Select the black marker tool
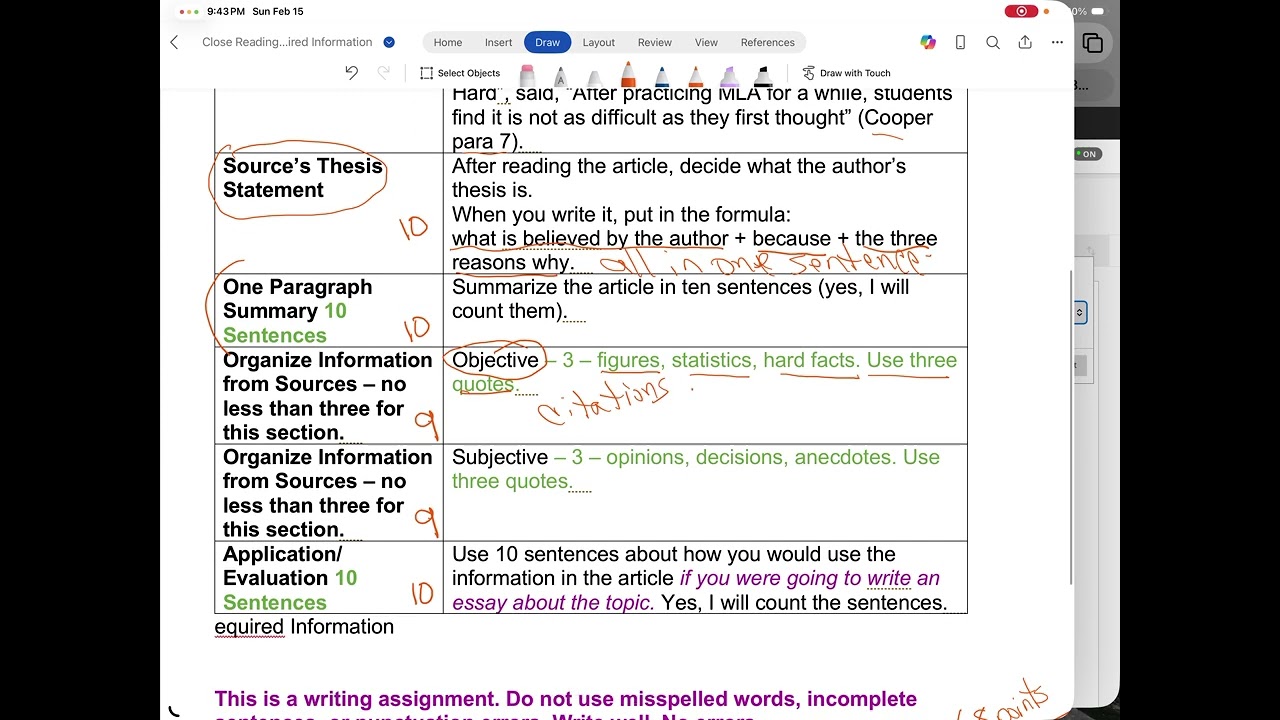 pos(763,76)
